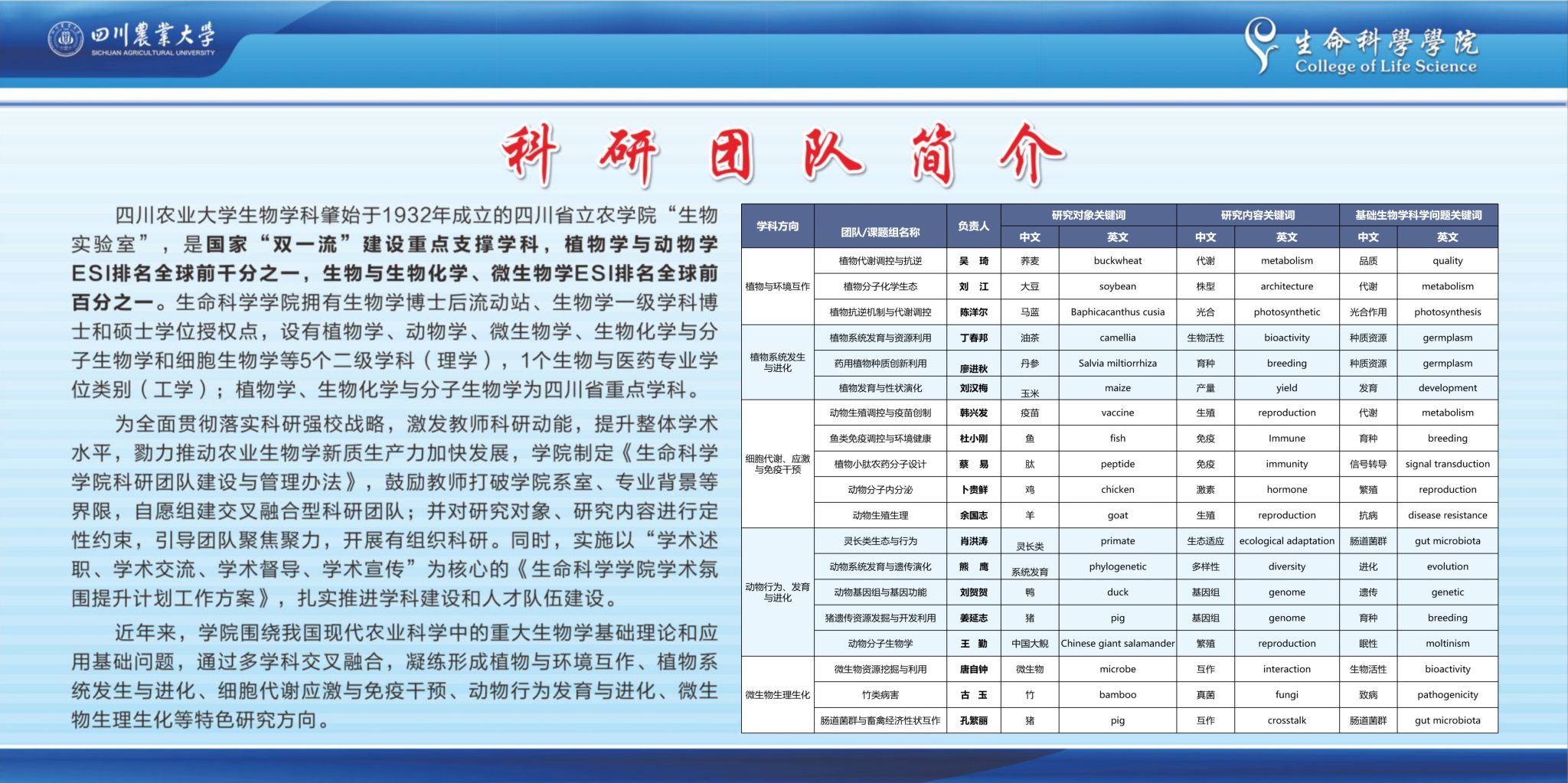Click the College of Life Science swirl logo

(x=1261, y=44)
